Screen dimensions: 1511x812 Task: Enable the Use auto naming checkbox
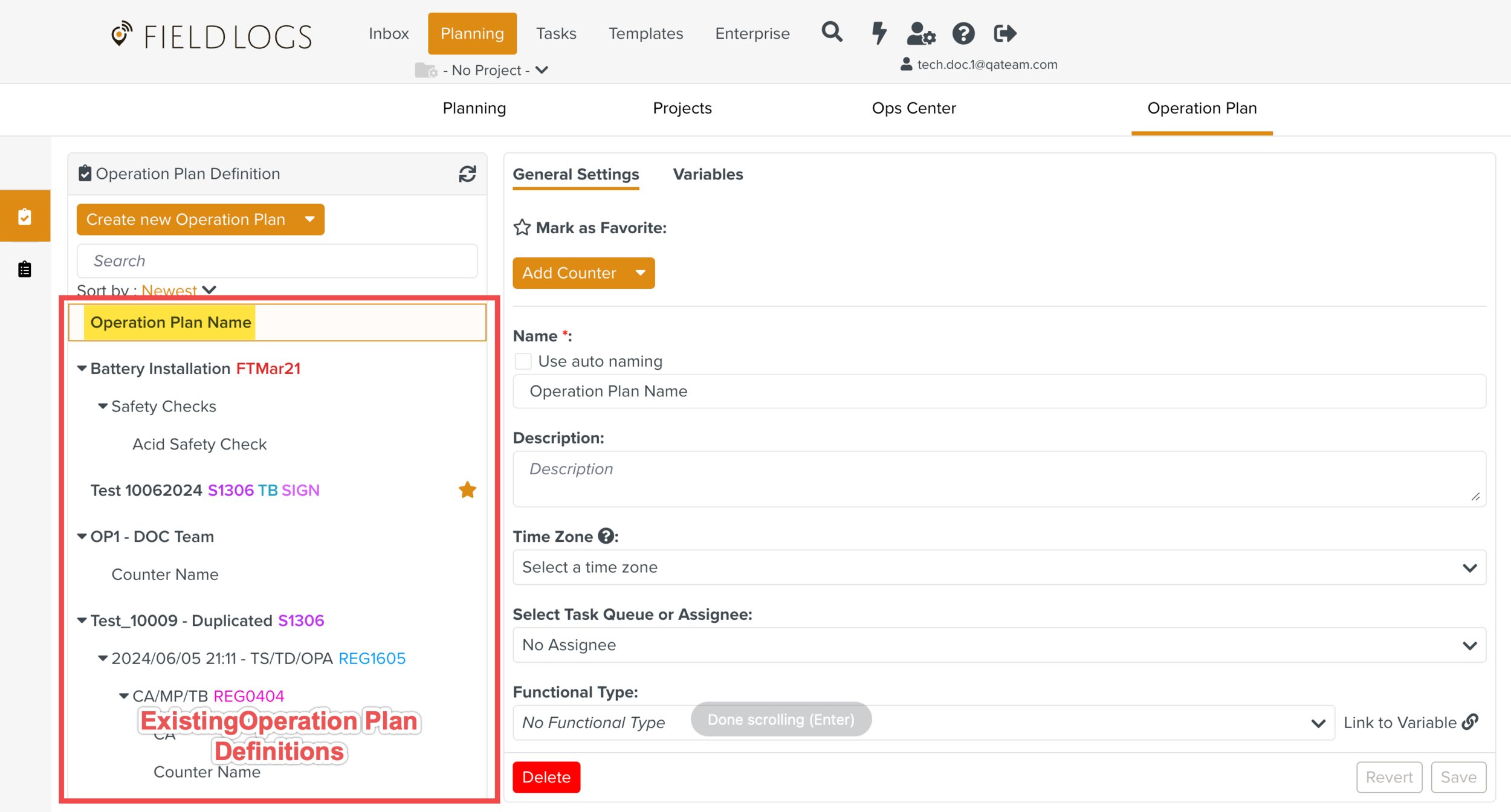tap(523, 361)
